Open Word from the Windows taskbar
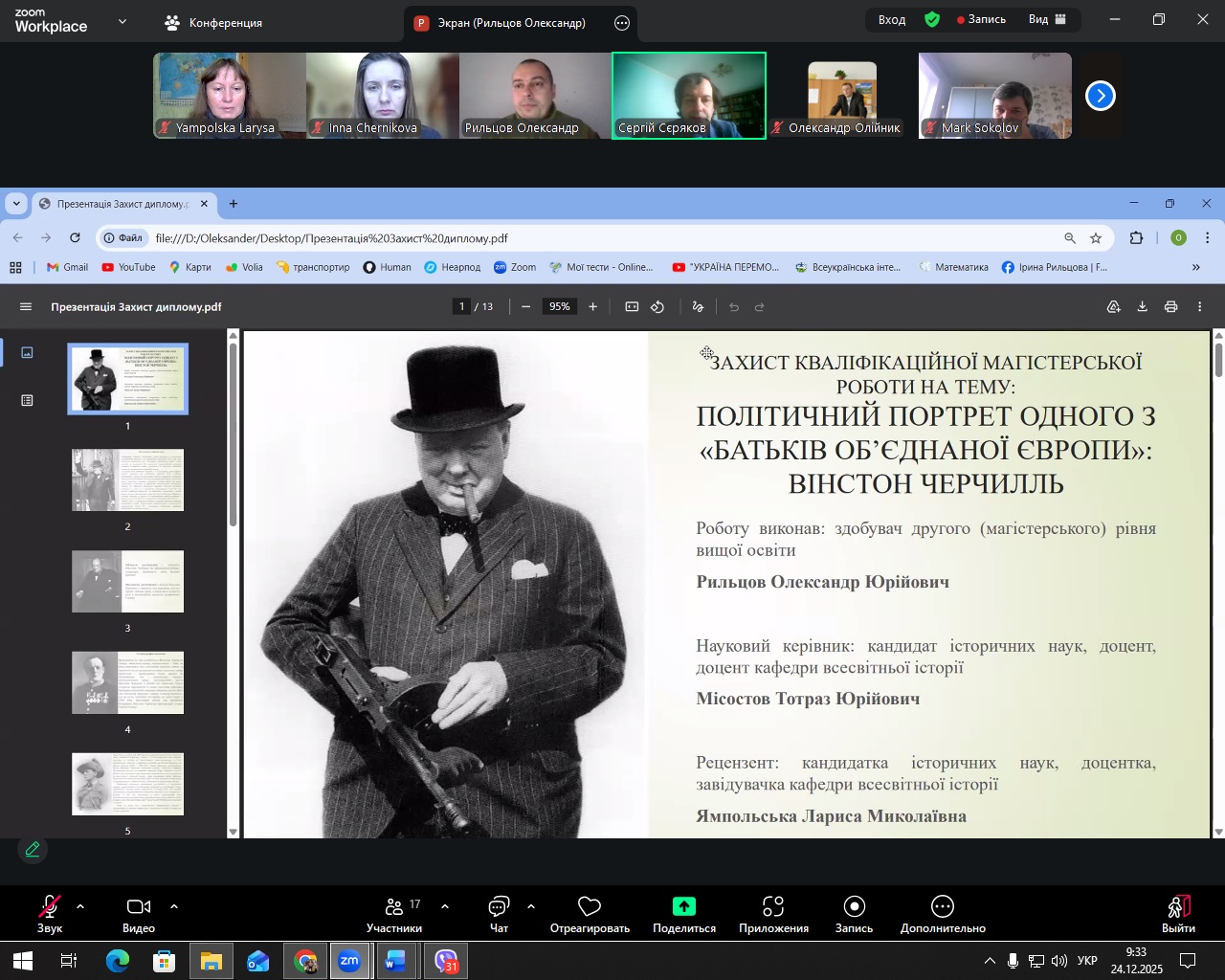Screen dimensions: 1225x980 pyautogui.click(x=395, y=961)
